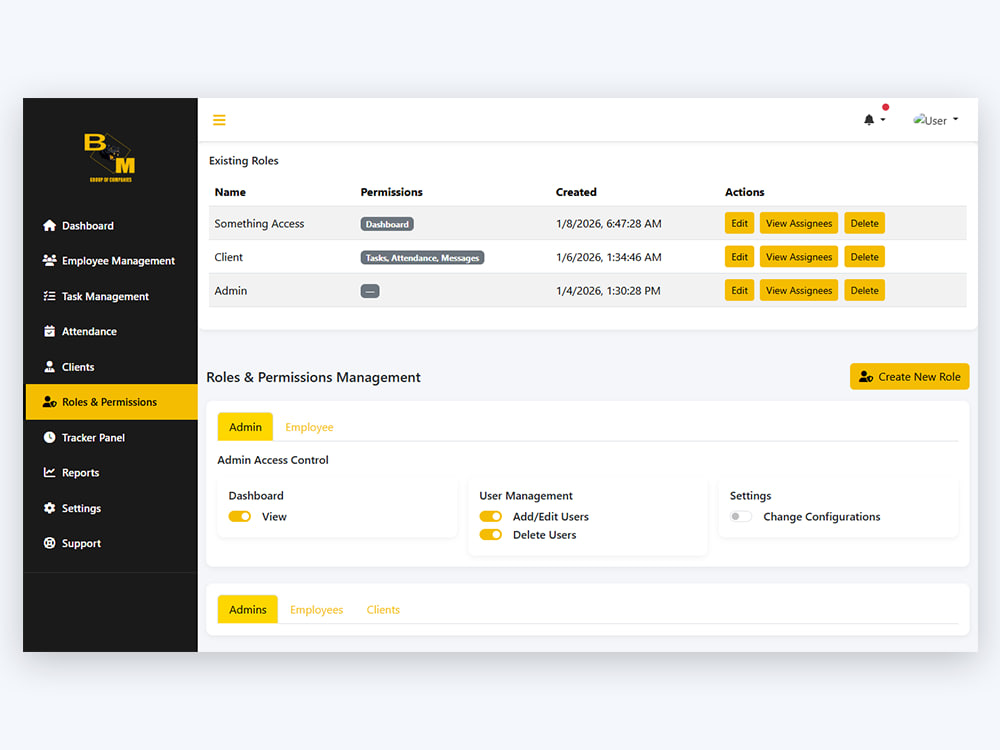Click the Attendance calendar icon
This screenshot has width=1000, height=750.
[49, 331]
